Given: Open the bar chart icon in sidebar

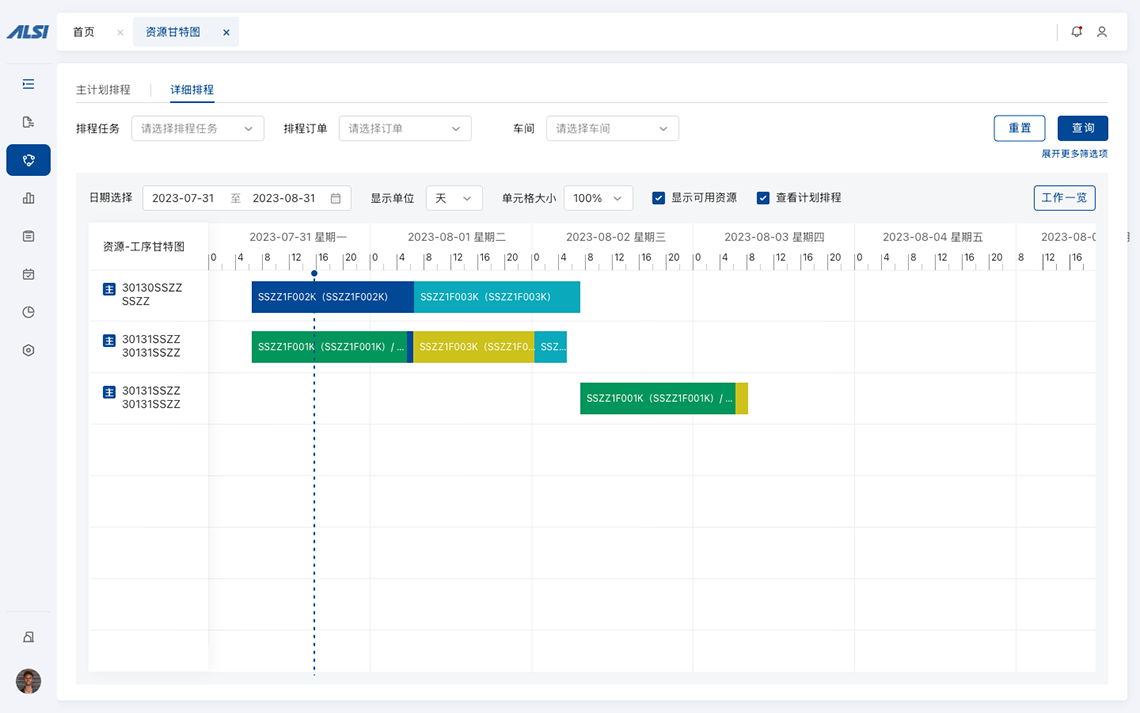Looking at the screenshot, I should pyautogui.click(x=28, y=198).
